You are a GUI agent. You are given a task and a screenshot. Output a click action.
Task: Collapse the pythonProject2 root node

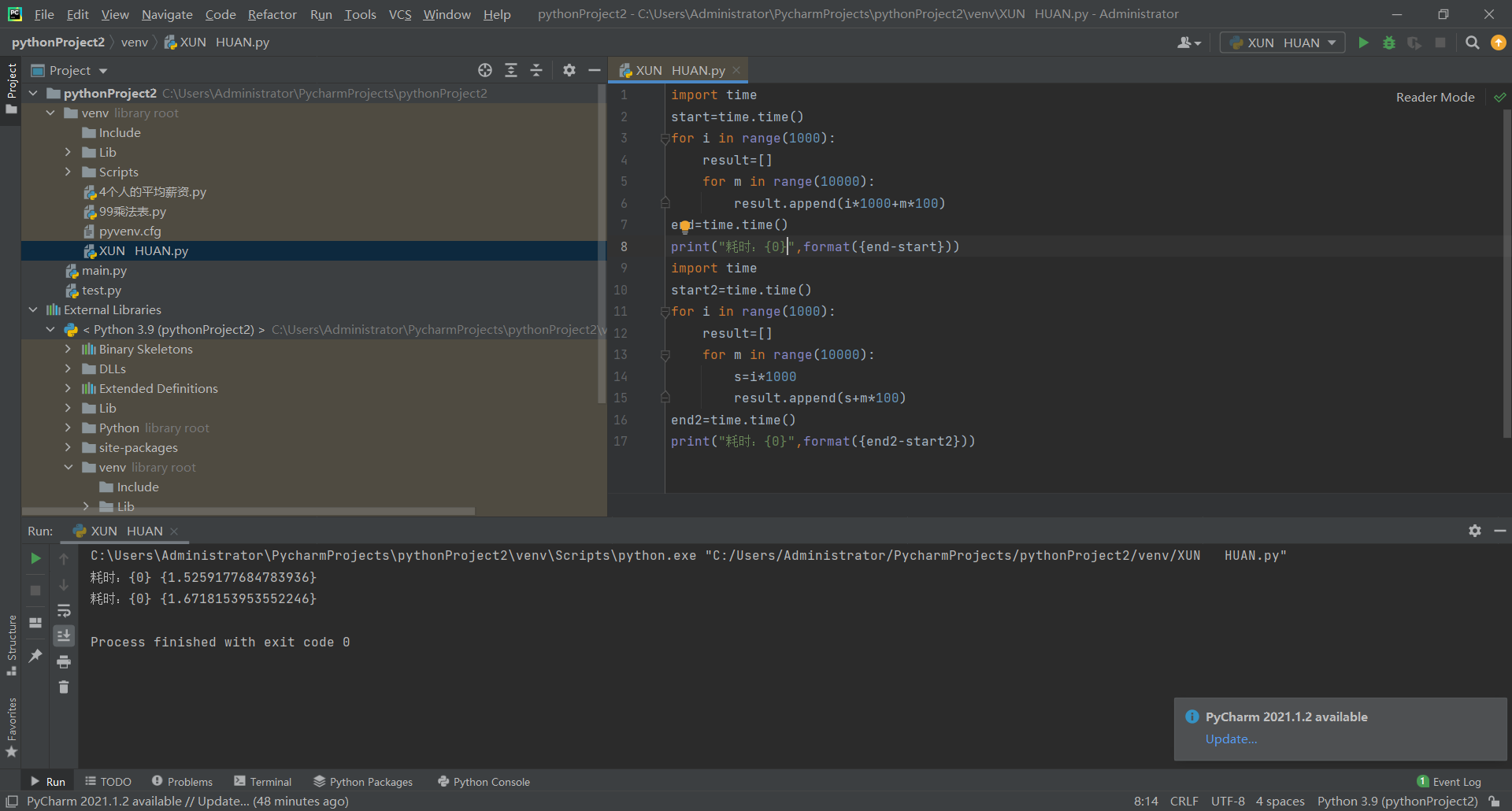[33, 93]
